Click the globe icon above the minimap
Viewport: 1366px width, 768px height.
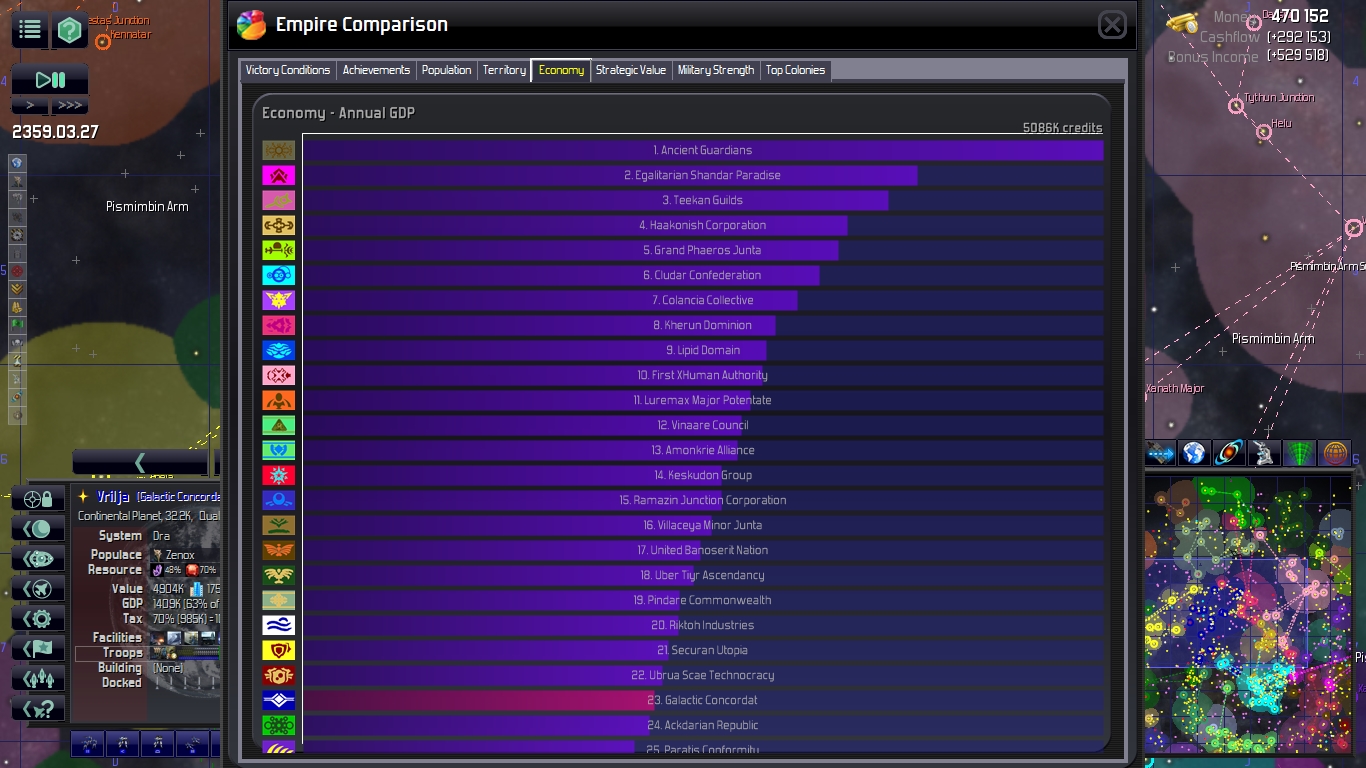click(x=1194, y=453)
